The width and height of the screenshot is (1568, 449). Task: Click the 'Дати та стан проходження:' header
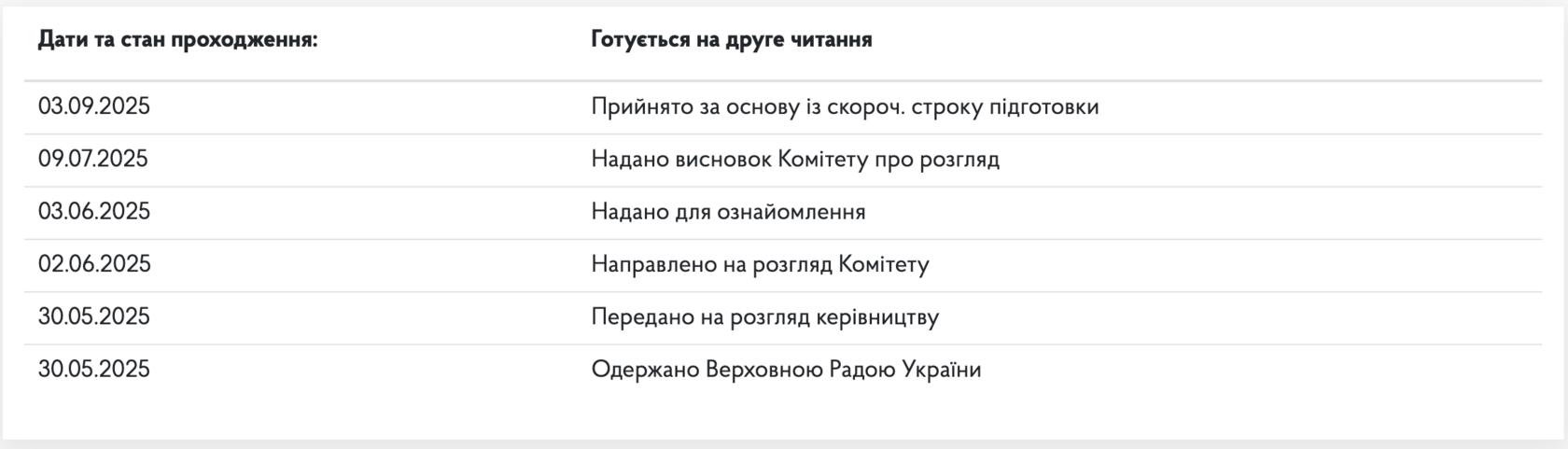click(178, 40)
